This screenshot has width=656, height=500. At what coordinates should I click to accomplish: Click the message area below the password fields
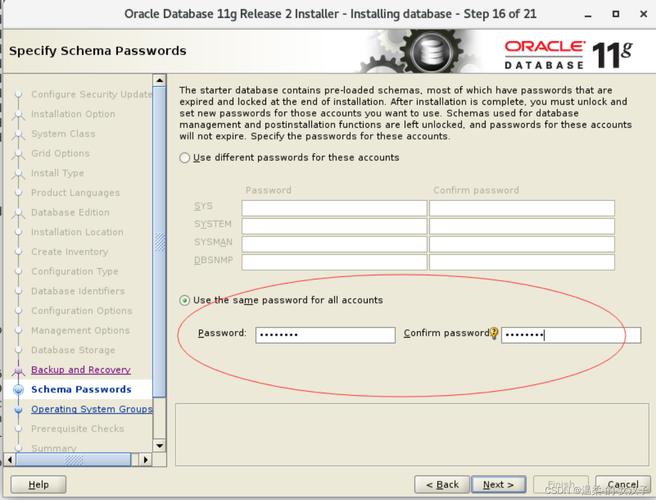(x=412, y=435)
